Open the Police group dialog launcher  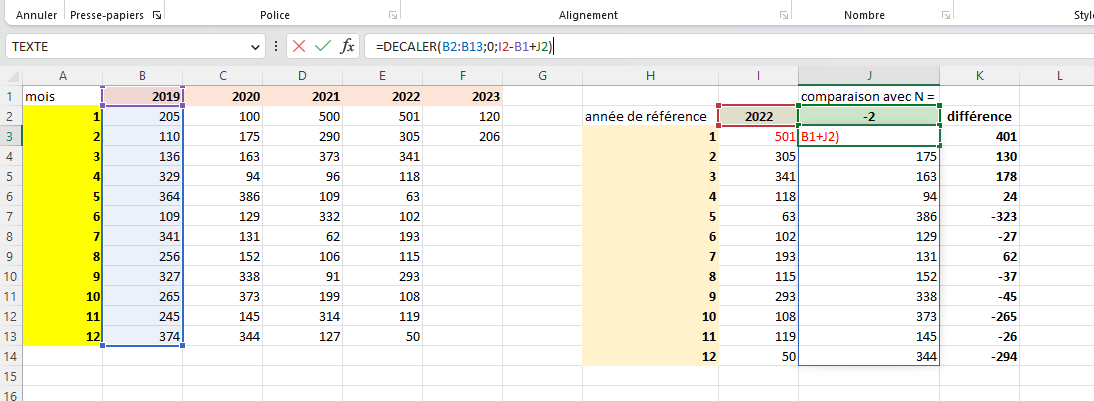(x=391, y=16)
